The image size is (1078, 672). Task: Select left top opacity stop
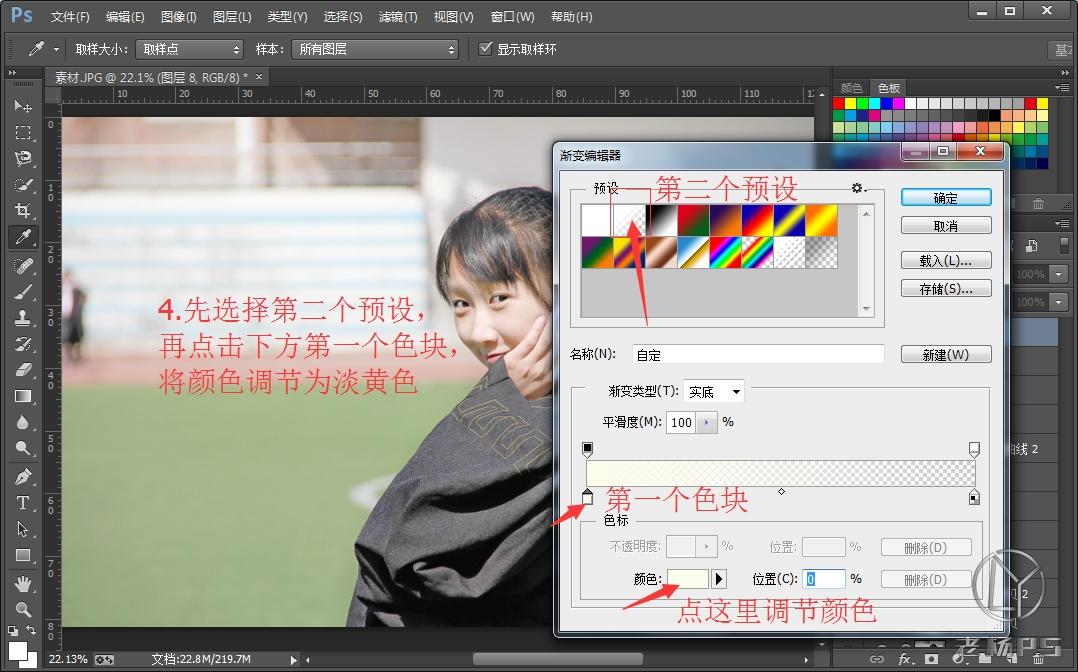pyautogui.click(x=587, y=449)
